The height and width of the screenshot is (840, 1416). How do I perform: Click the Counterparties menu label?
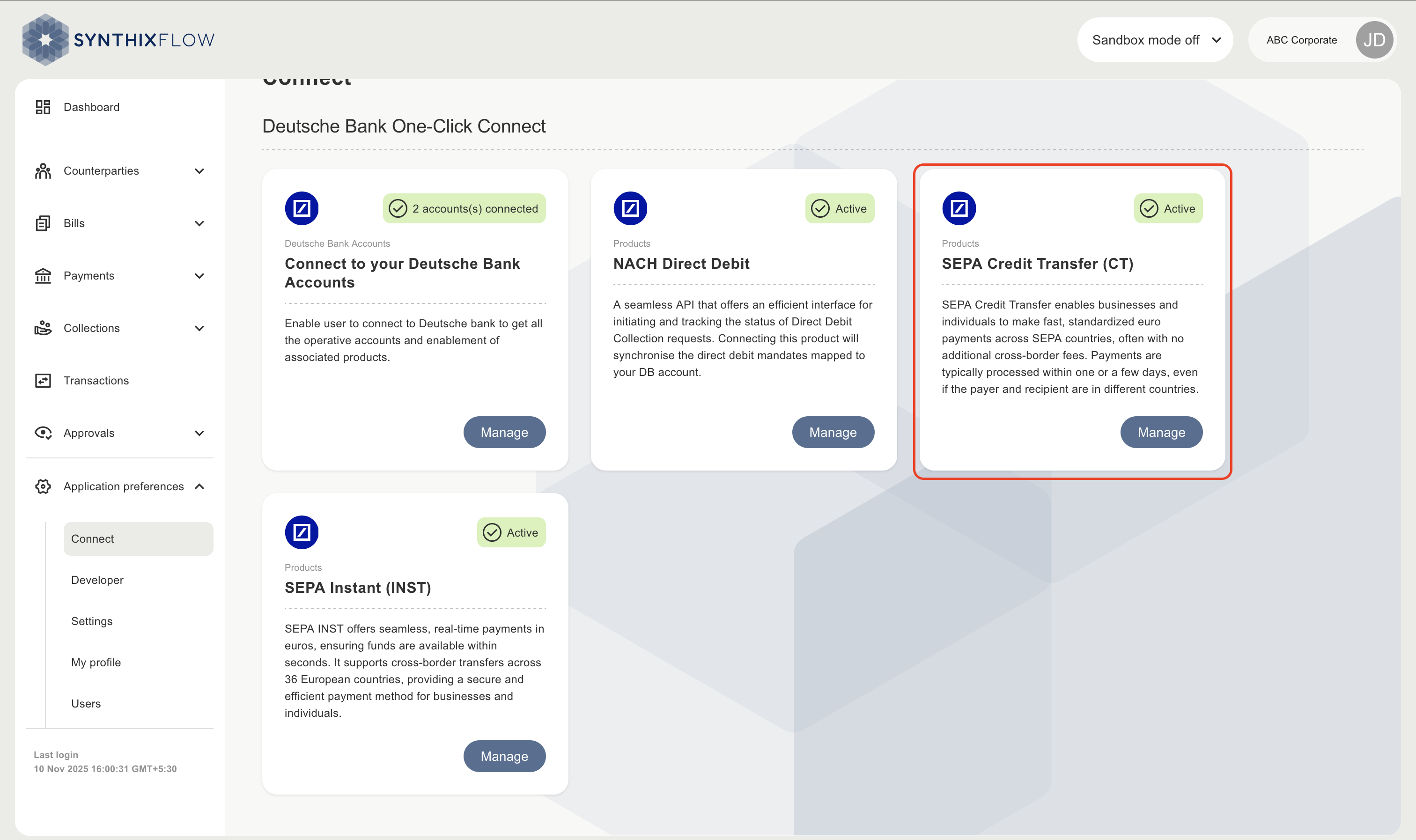pos(101,171)
